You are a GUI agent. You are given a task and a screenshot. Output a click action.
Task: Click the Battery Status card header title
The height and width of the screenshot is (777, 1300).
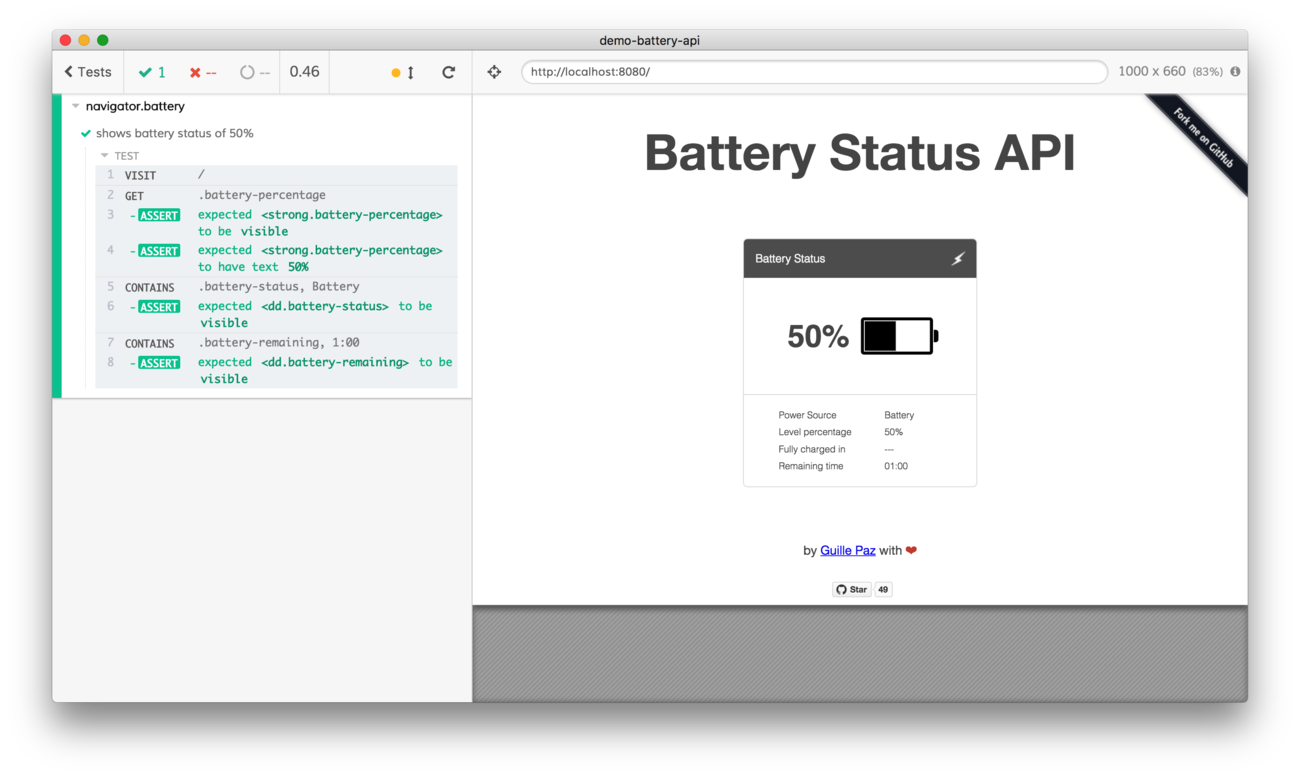tap(790, 259)
